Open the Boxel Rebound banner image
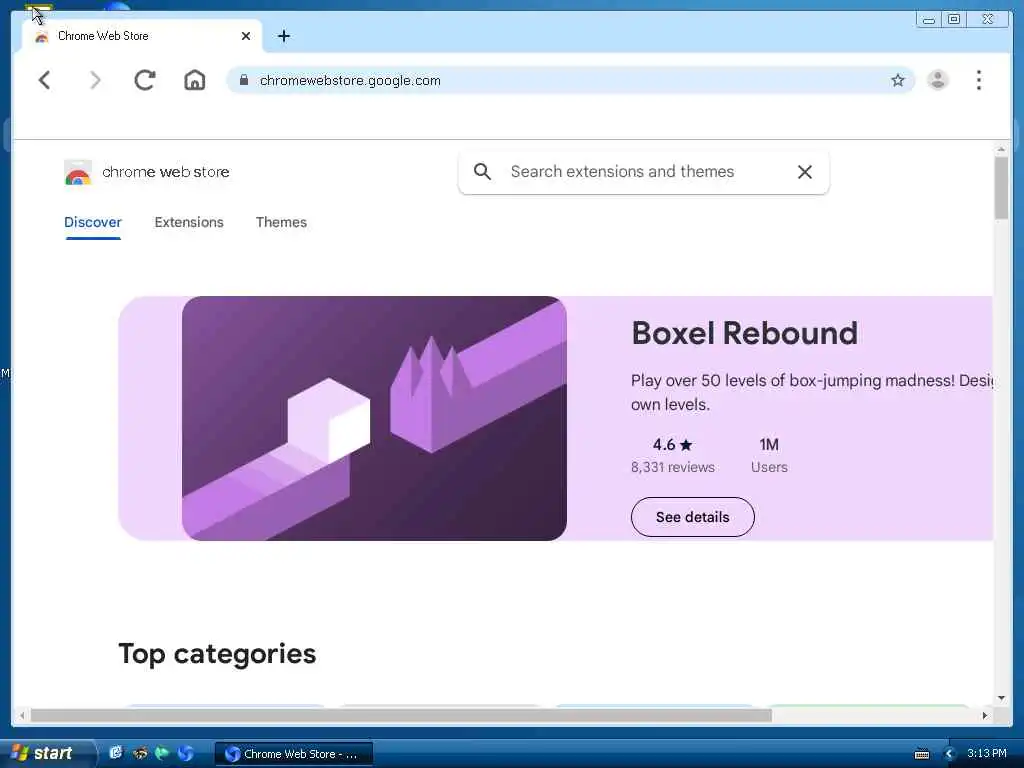The image size is (1024, 768). 374,419
